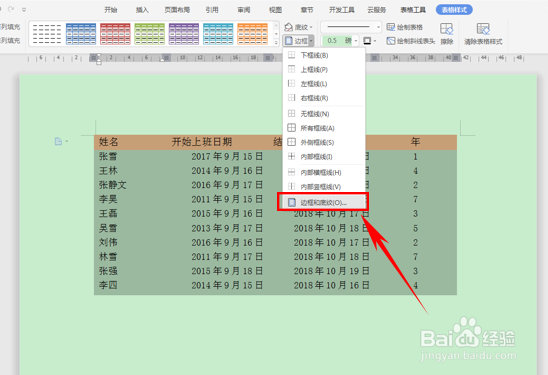Click the 姓名 header cell

(109, 142)
